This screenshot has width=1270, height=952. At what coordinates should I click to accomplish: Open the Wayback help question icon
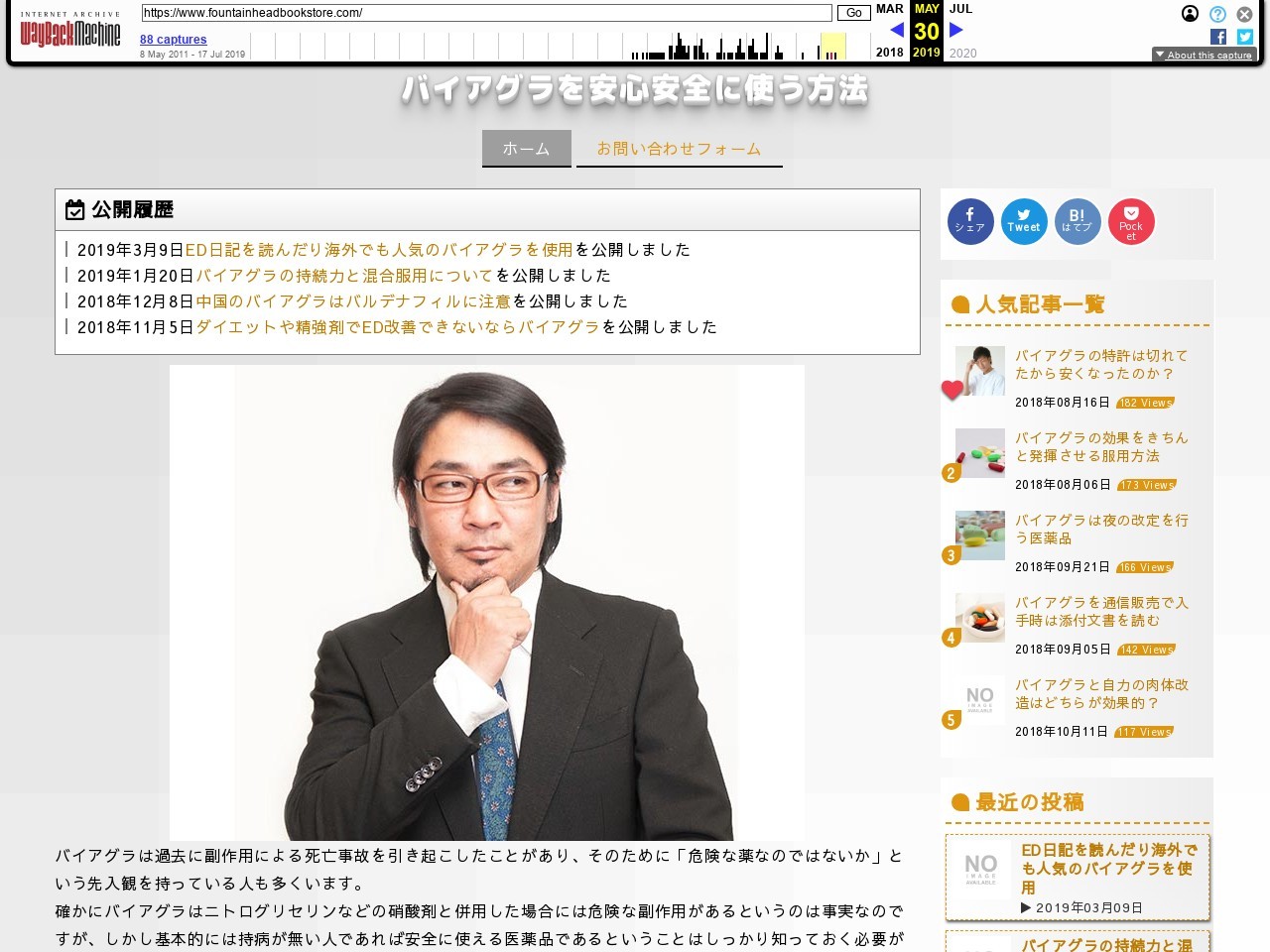point(1217,14)
